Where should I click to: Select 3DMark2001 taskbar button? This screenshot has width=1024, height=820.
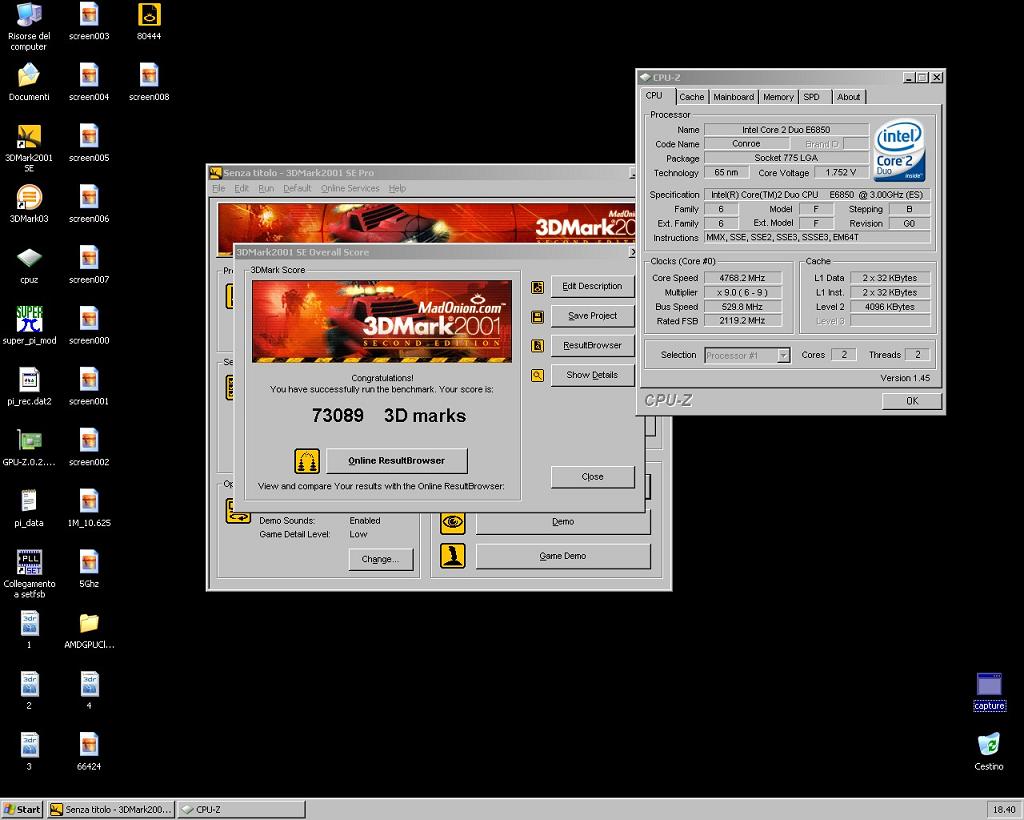point(111,810)
